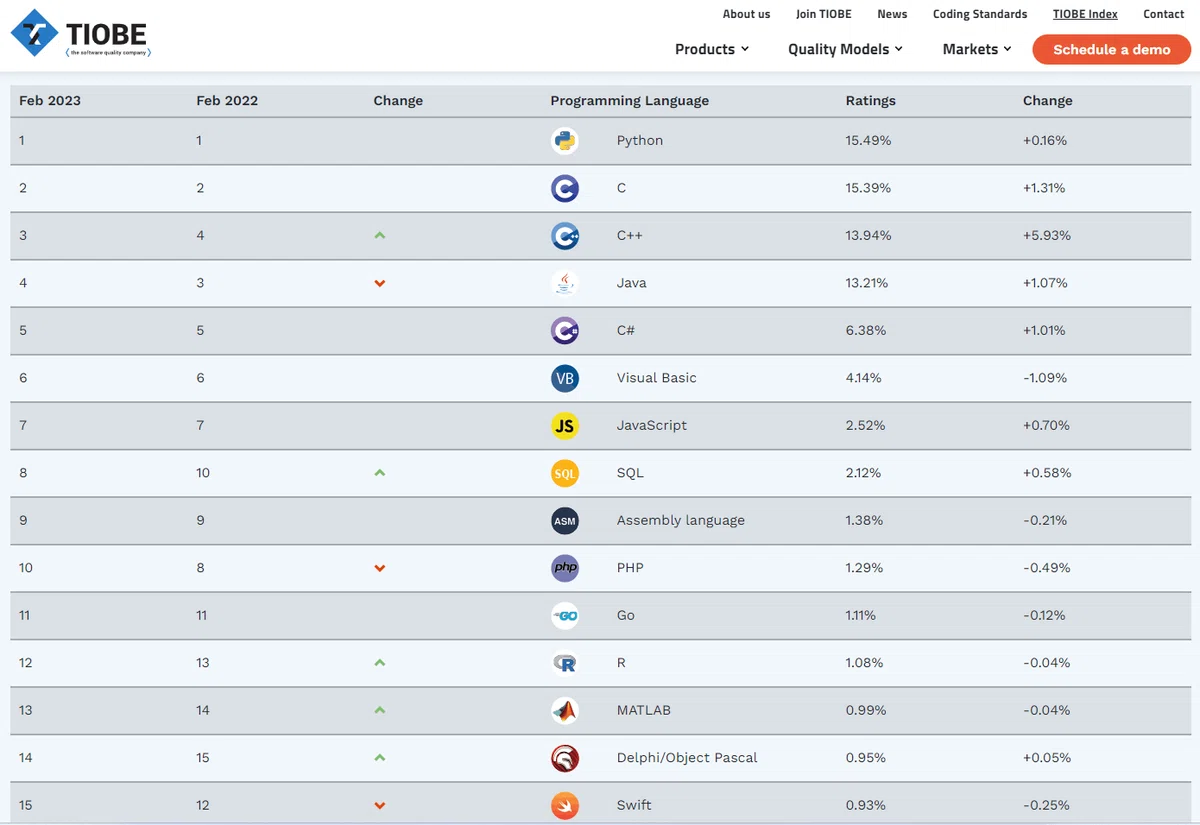Image resolution: width=1200 pixels, height=825 pixels.
Task: Open the TIOBE Index menu item
Action: pos(1085,14)
